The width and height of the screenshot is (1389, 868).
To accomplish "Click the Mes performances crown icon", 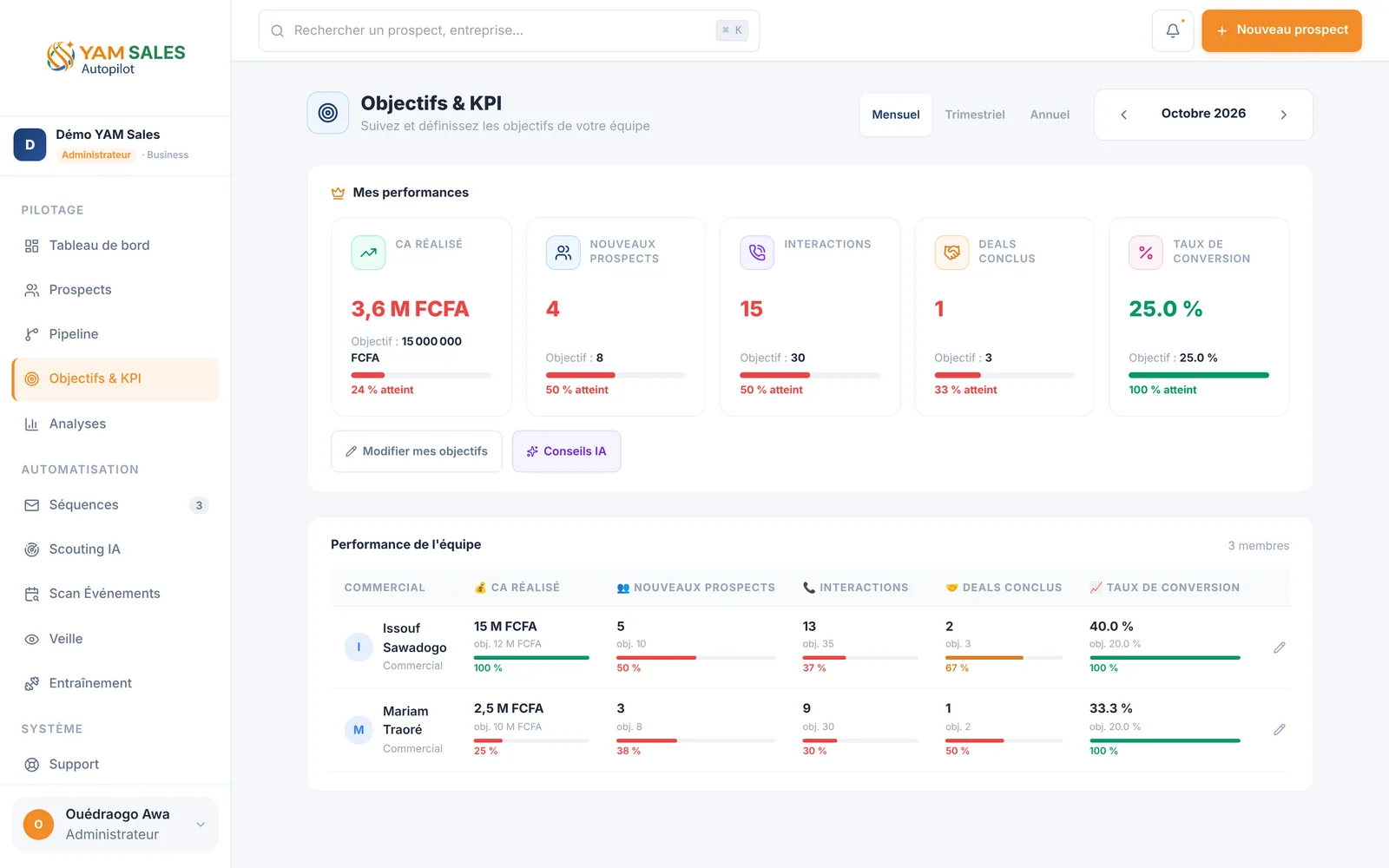I will [x=338, y=193].
